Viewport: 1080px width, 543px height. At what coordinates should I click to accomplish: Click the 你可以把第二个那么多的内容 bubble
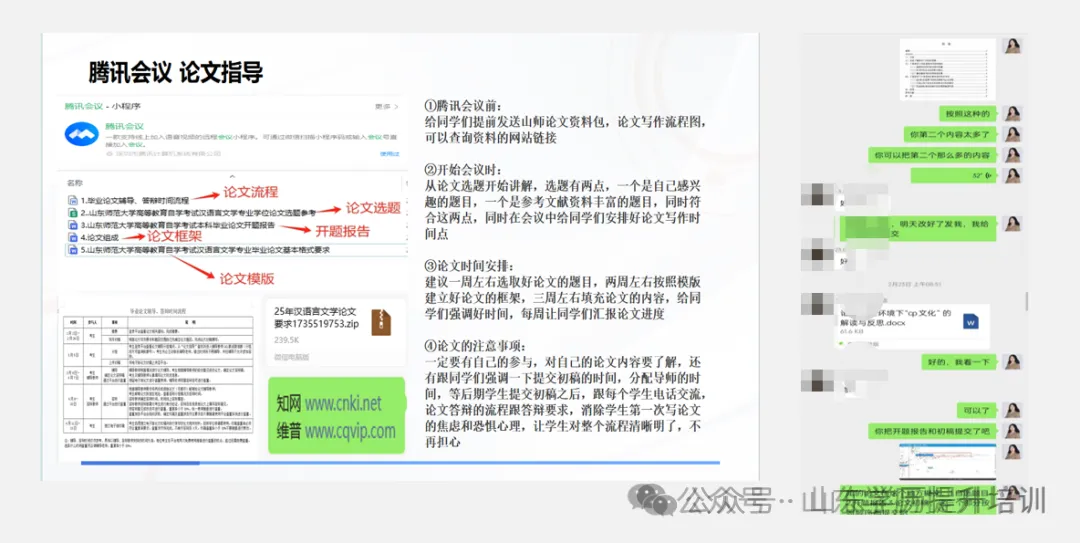pyautogui.click(x=933, y=155)
